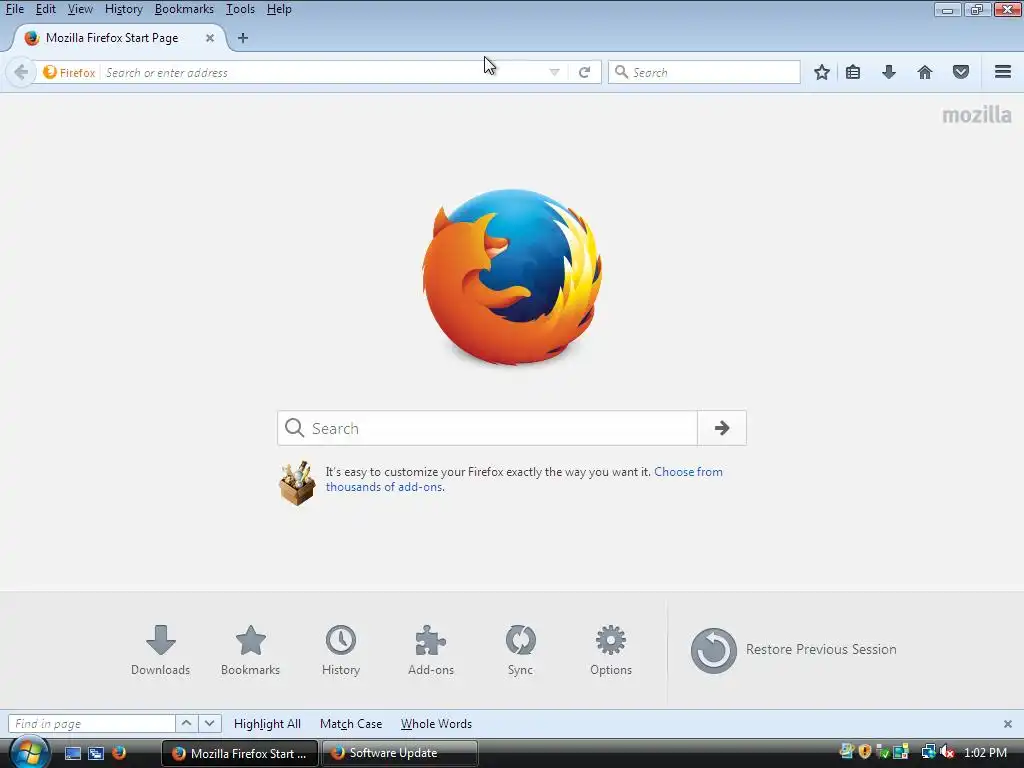The image size is (1024, 768).
Task: Open the Pocket icon in toolbar
Action: coord(961,72)
